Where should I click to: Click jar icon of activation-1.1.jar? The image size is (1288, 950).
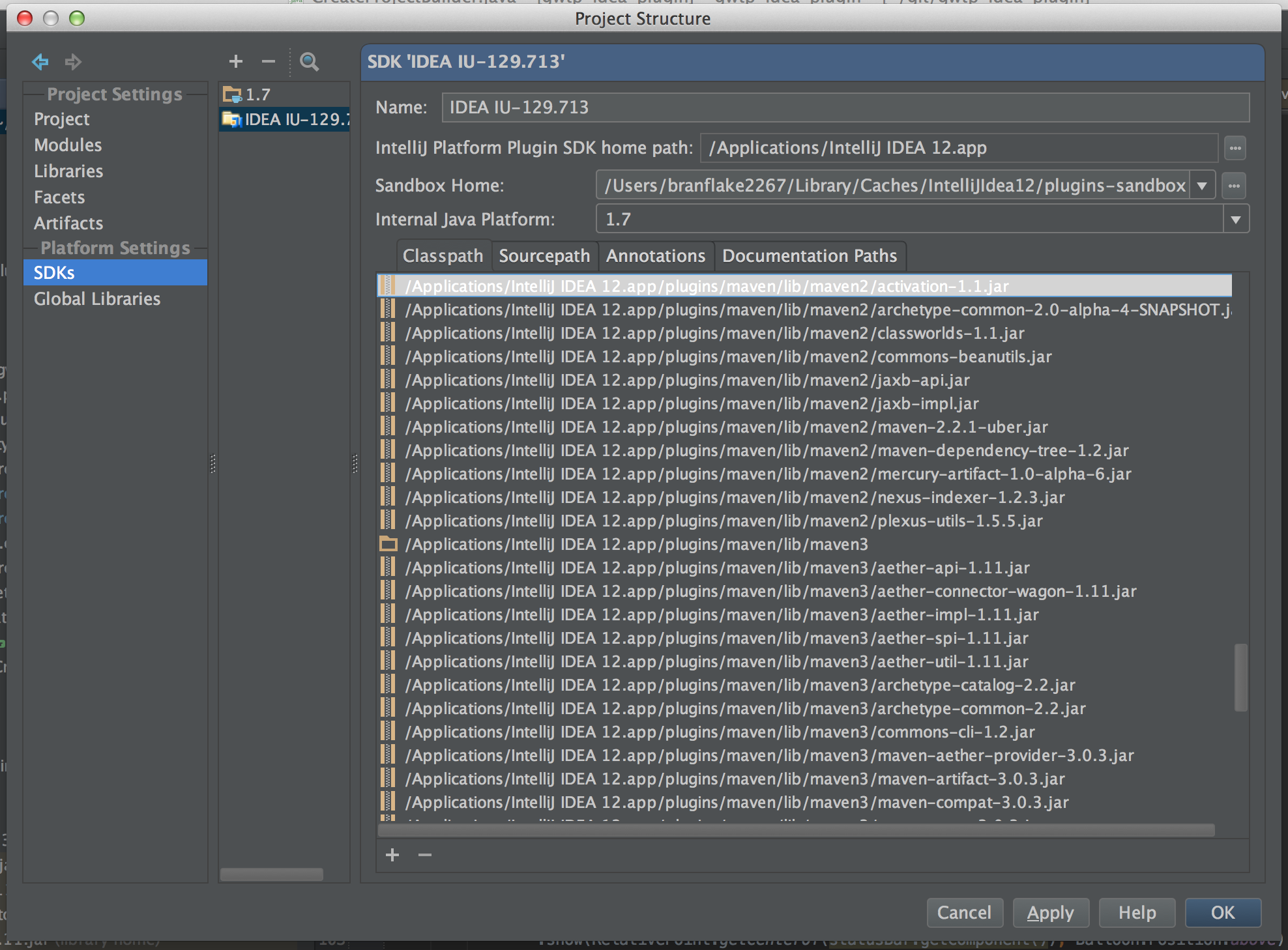pos(388,286)
